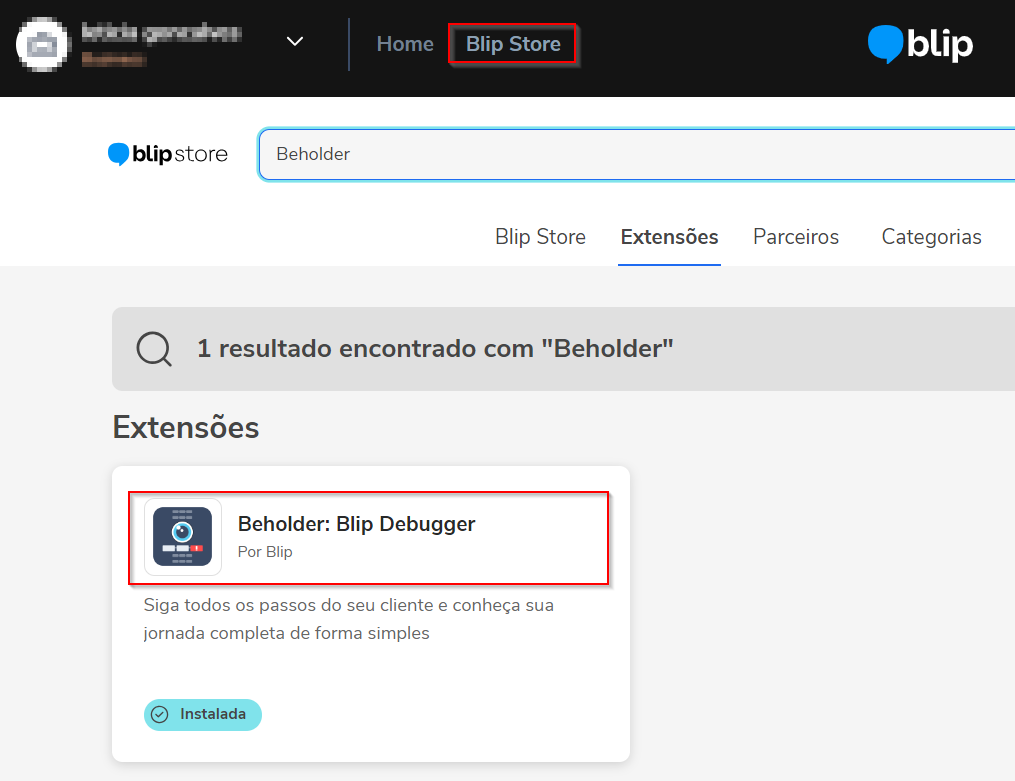Click the Extensões section heading
Image resolution: width=1015 pixels, height=781 pixels.
click(x=186, y=428)
